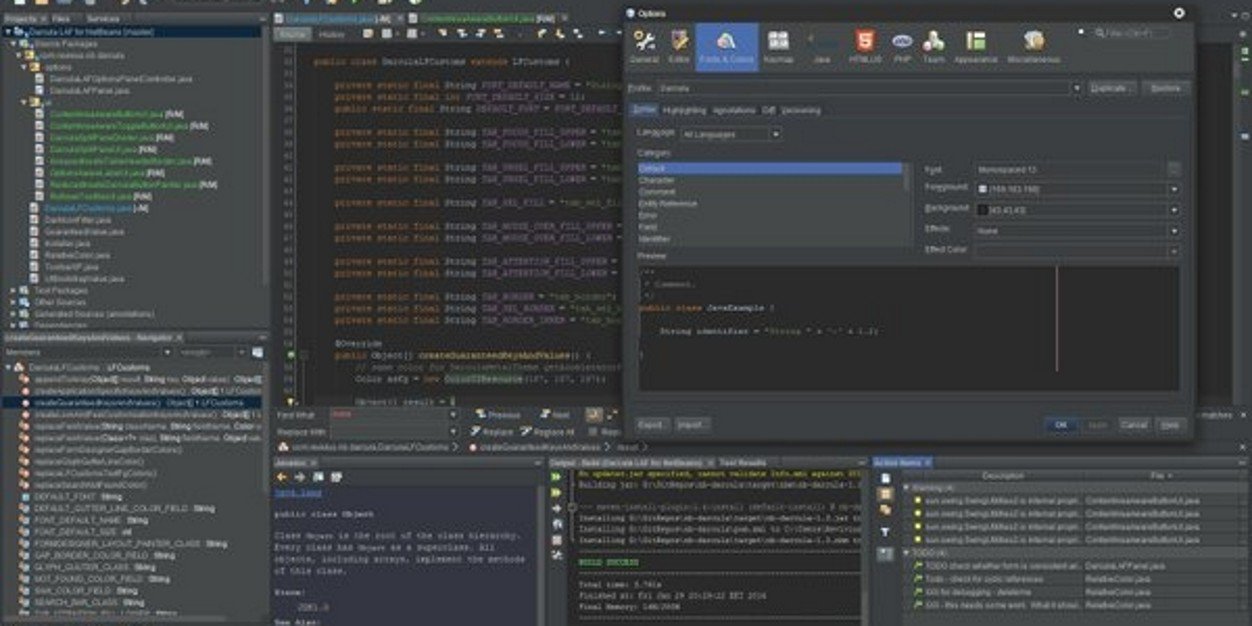Screen dimensions: 1252x626
Task: Open the Effects dropdown
Action: pyautogui.click(x=1077, y=230)
